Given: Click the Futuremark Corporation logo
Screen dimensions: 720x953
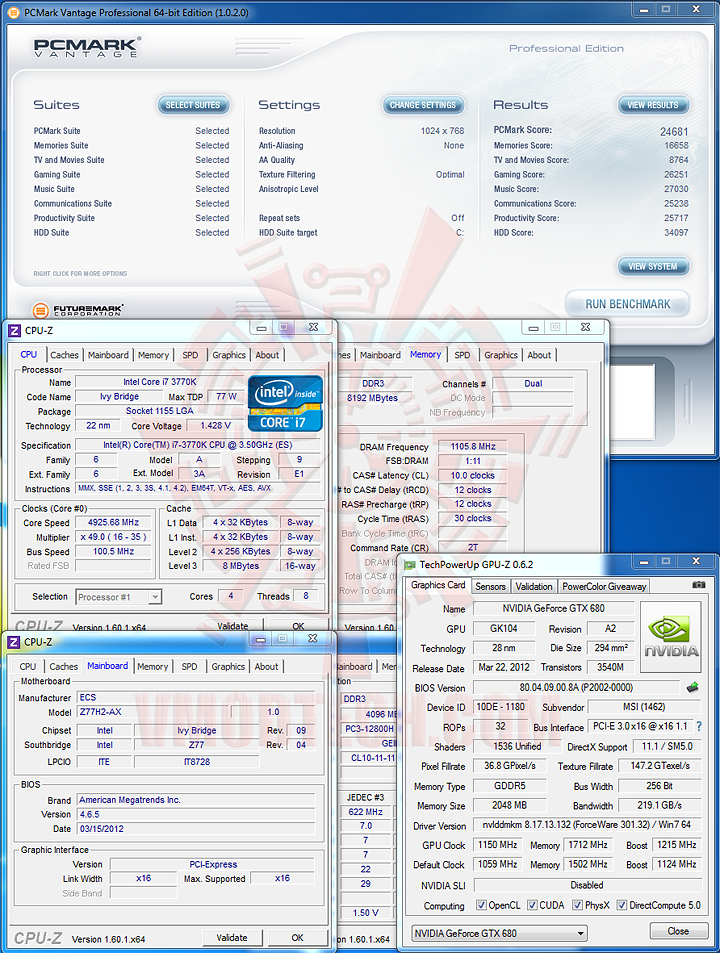Looking at the screenshot, I should point(78,311).
